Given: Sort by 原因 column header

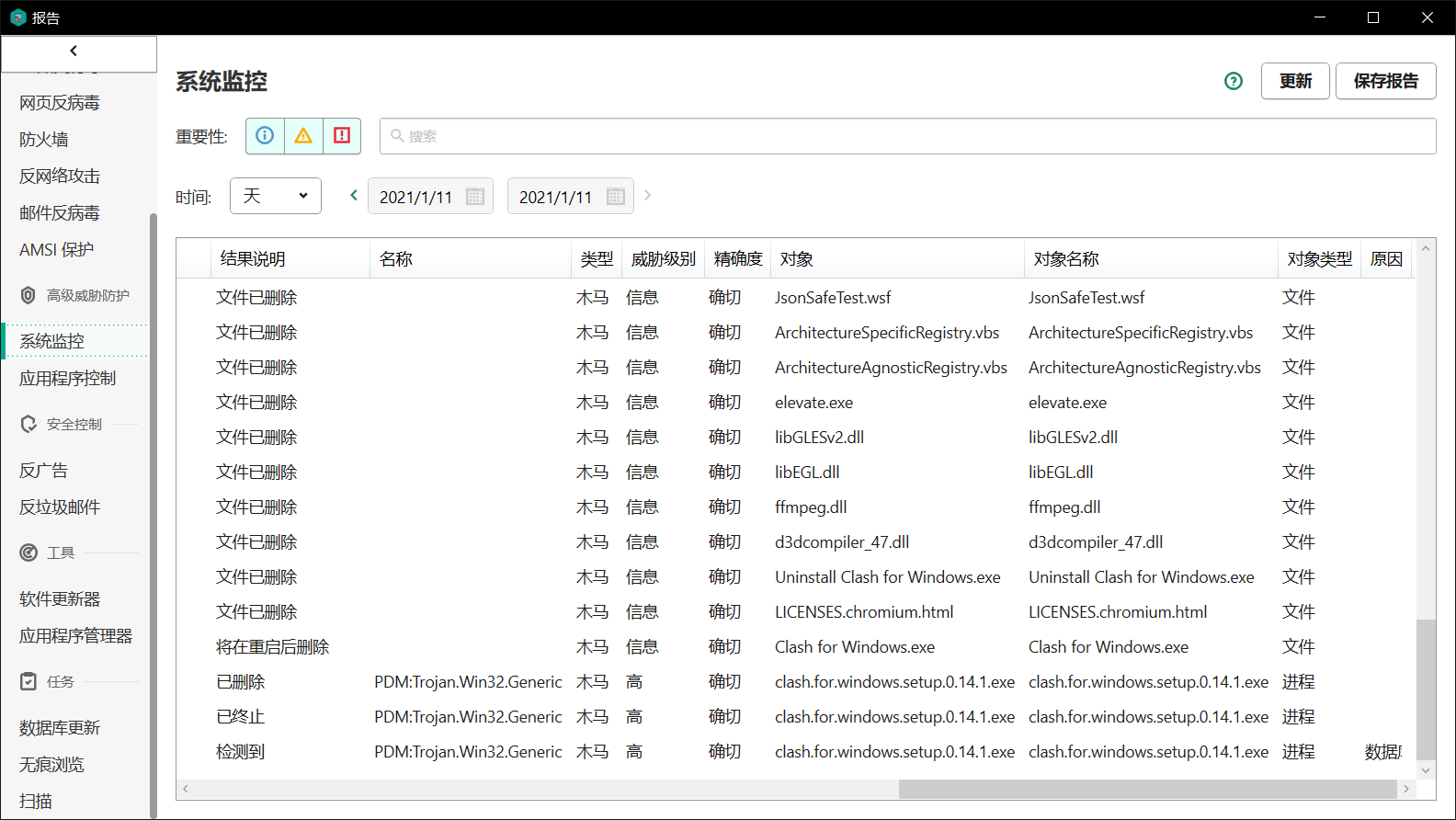Looking at the screenshot, I should 1386,259.
